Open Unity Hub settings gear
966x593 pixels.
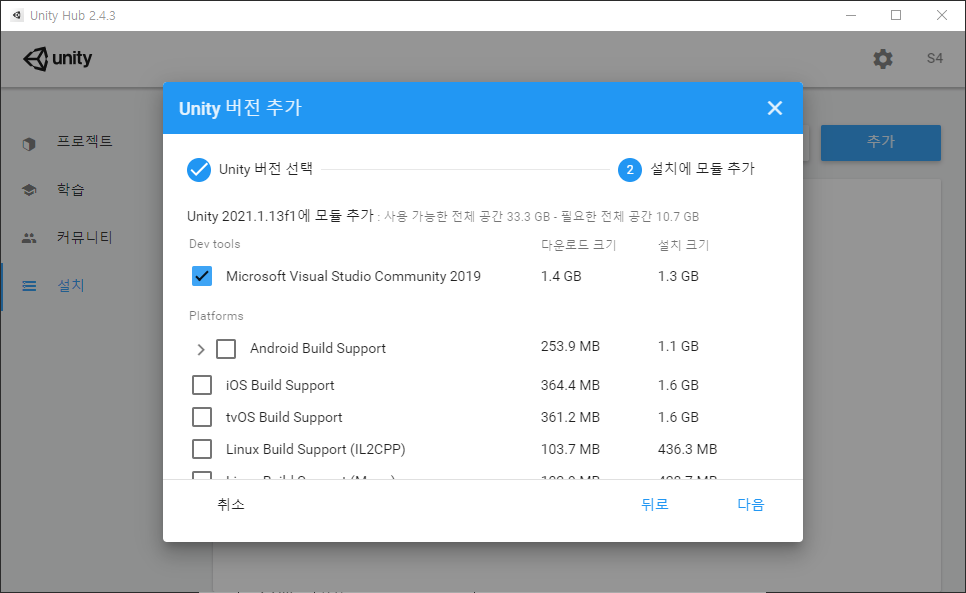[882, 59]
